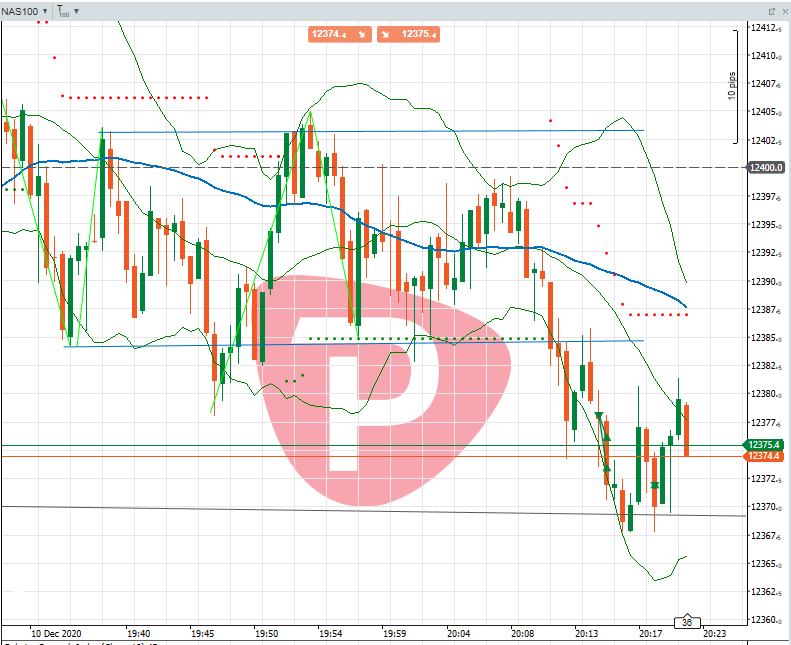Screen dimensions: 791x645
Task: Close the NAS100 chart
Action: click(785, 11)
